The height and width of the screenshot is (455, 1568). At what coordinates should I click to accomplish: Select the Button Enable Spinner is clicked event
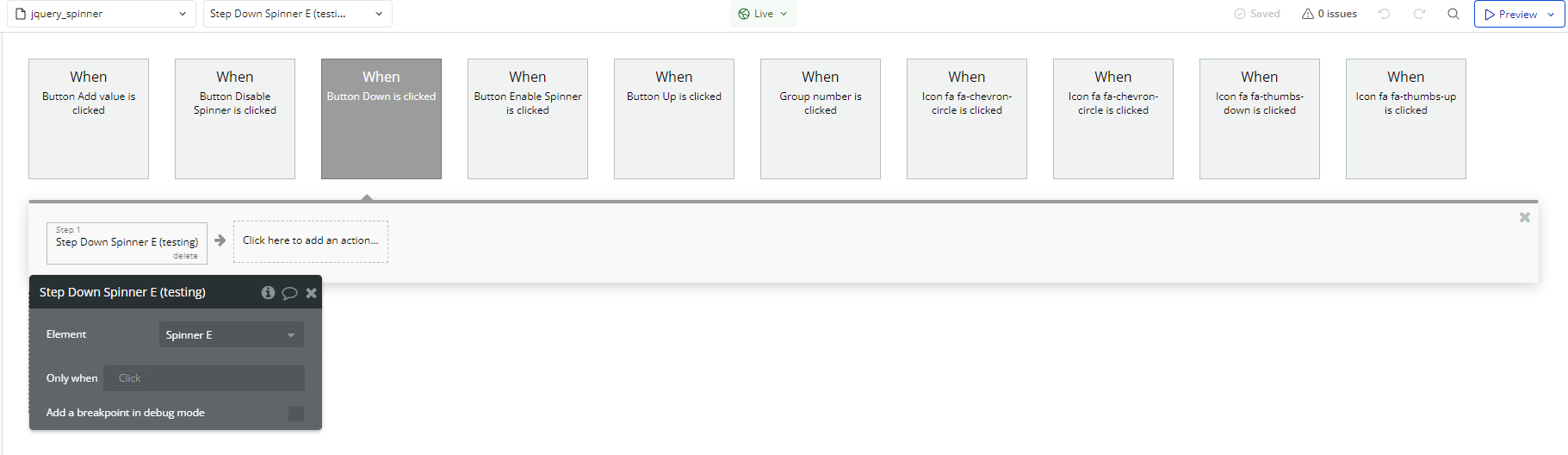(528, 119)
